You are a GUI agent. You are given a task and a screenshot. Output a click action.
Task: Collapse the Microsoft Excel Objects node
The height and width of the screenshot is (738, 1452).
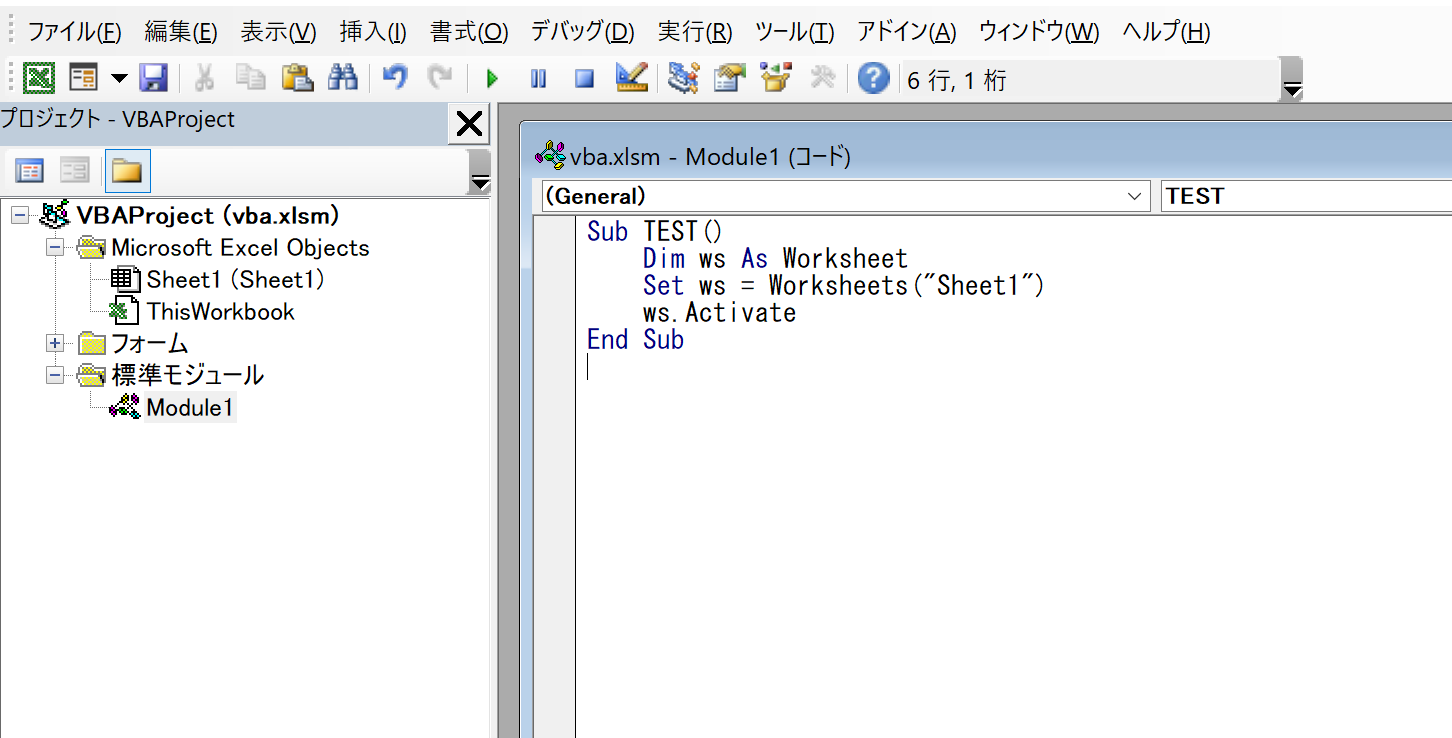coord(55,247)
